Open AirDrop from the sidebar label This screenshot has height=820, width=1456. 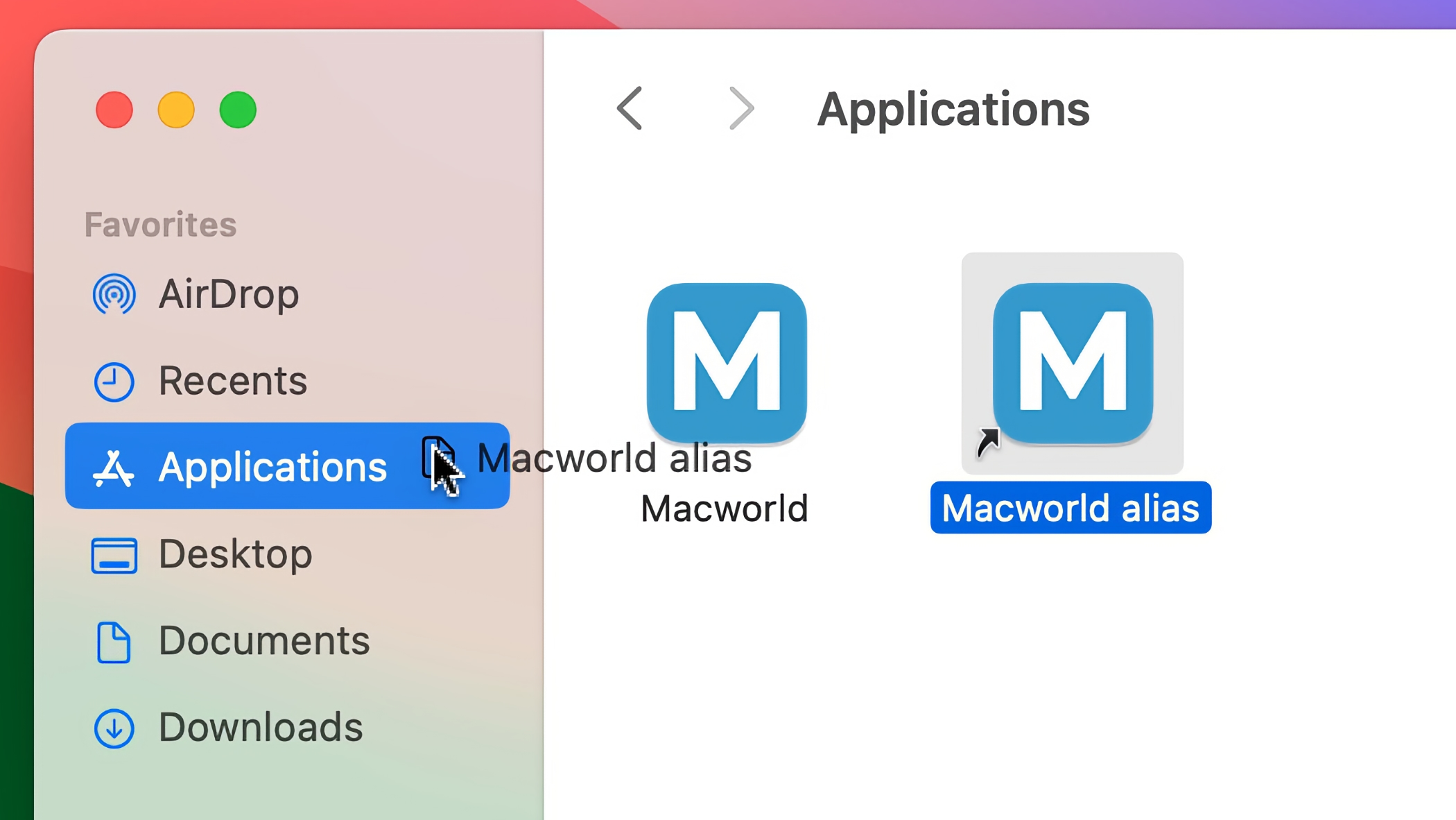(x=229, y=294)
